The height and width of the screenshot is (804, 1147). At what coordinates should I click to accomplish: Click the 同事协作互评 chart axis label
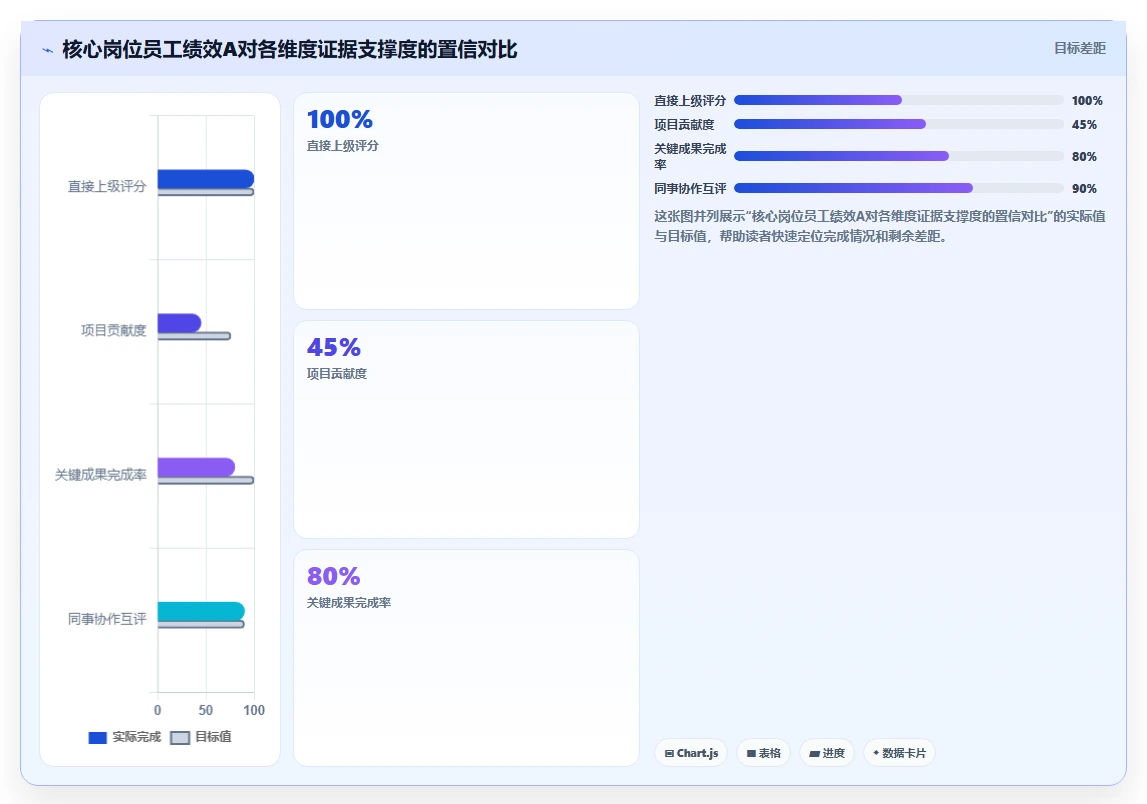click(107, 620)
